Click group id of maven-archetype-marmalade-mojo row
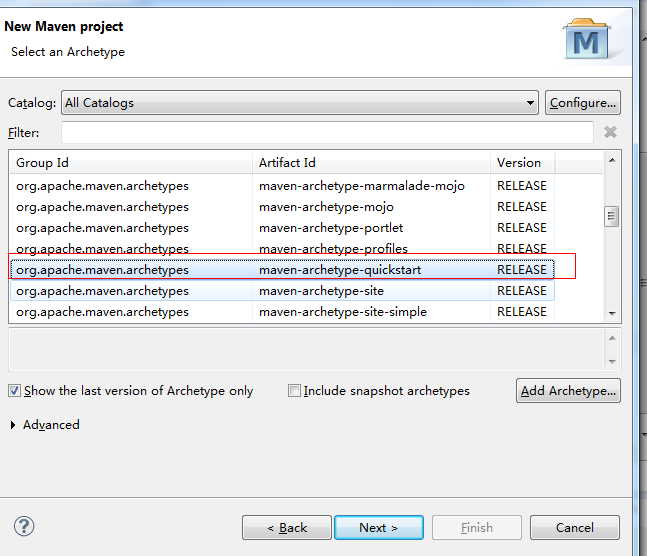Viewport: 647px width, 556px height. point(102,186)
